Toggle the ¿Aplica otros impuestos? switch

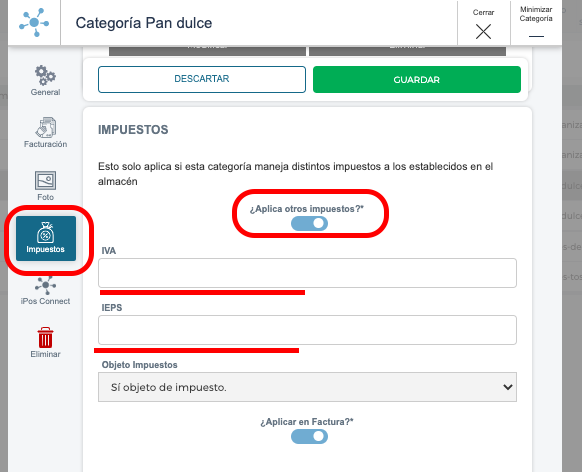tap(309, 223)
